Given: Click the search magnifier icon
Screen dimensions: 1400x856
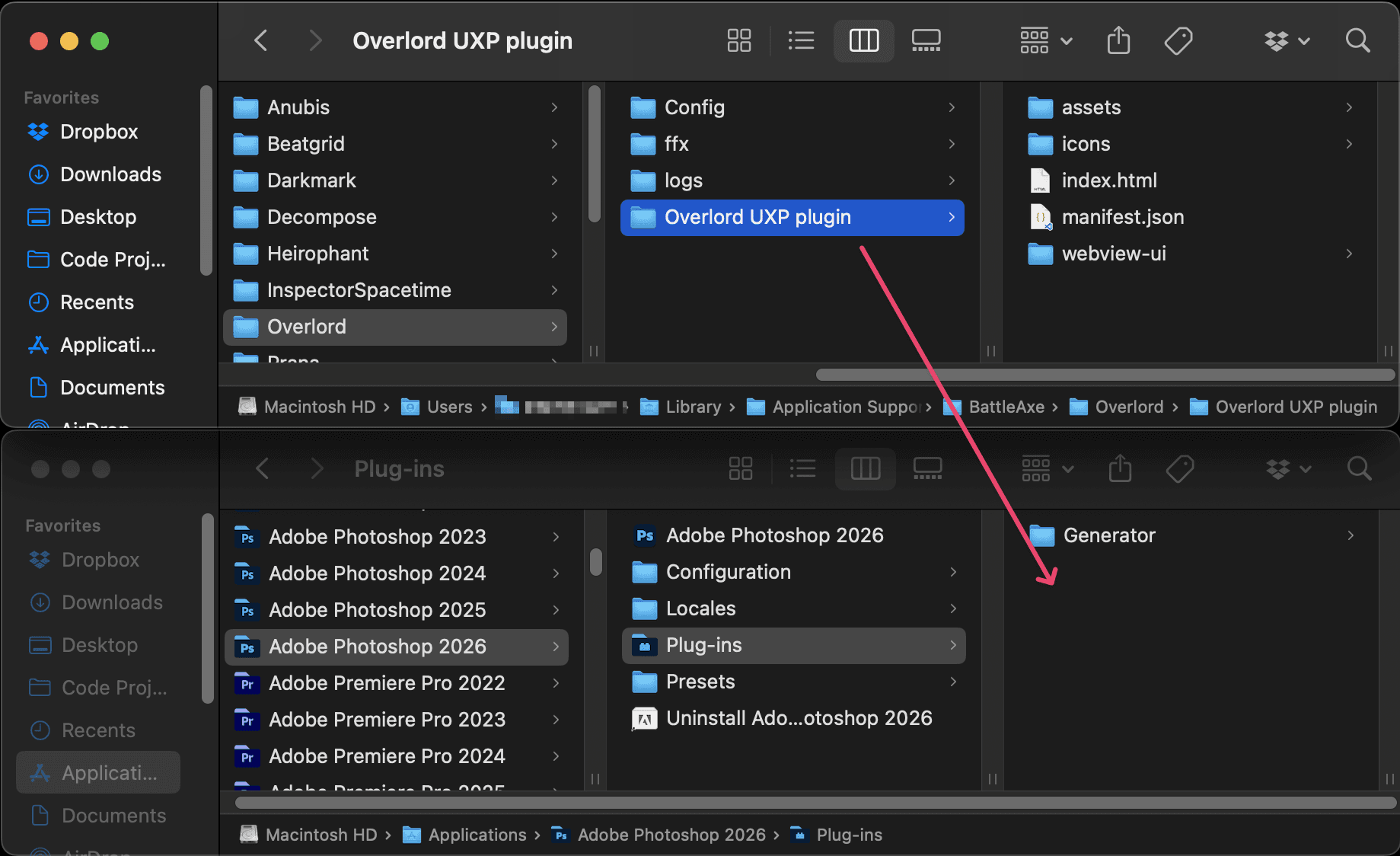Looking at the screenshot, I should click(x=1357, y=40).
